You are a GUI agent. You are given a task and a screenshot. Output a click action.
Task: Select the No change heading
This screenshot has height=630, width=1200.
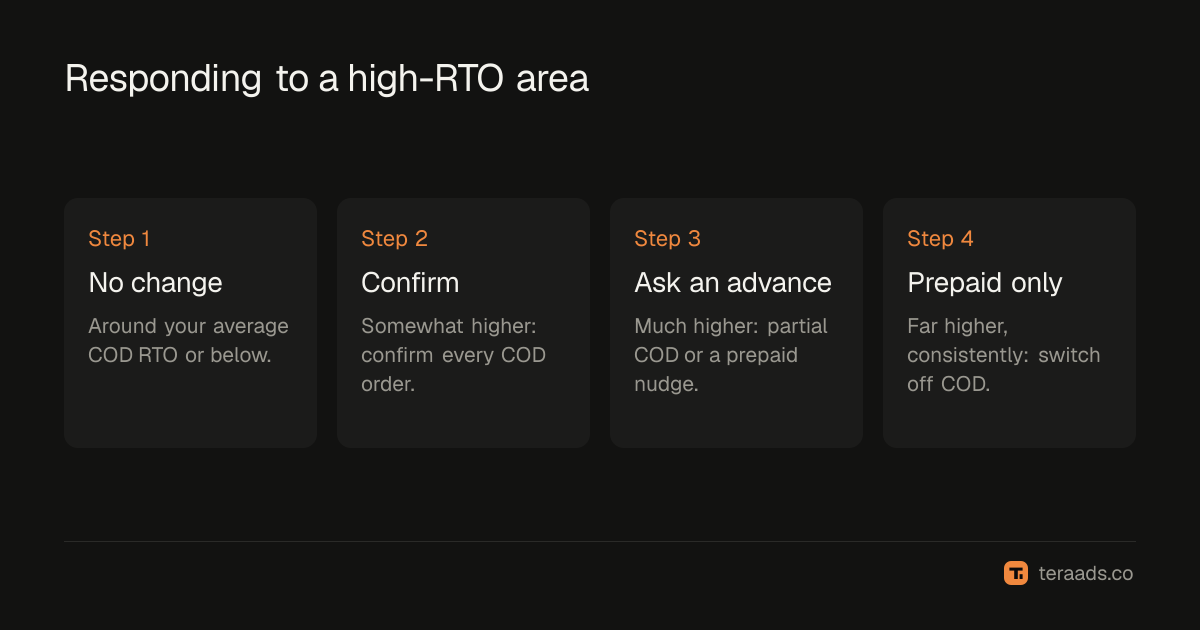pos(155,283)
